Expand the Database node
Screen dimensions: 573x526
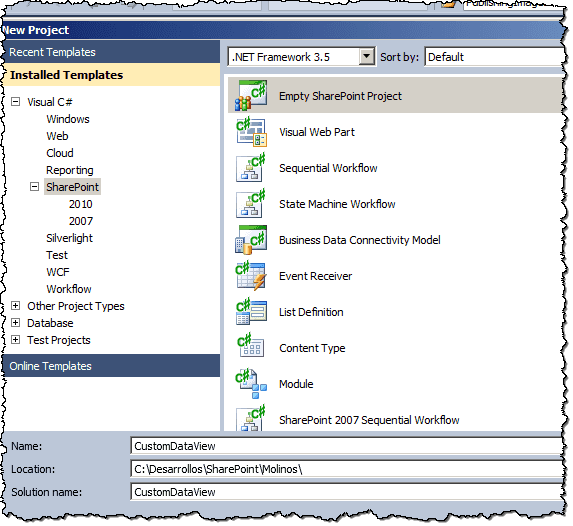click(x=15, y=323)
